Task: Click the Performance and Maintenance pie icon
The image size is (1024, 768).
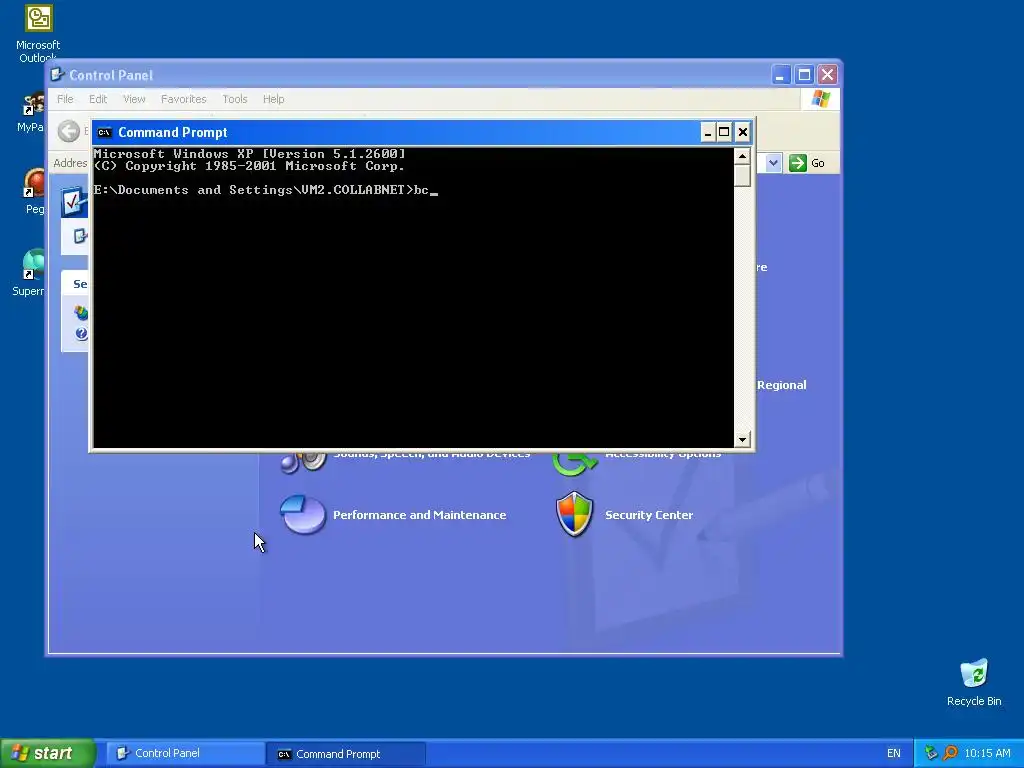Action: pyautogui.click(x=303, y=515)
